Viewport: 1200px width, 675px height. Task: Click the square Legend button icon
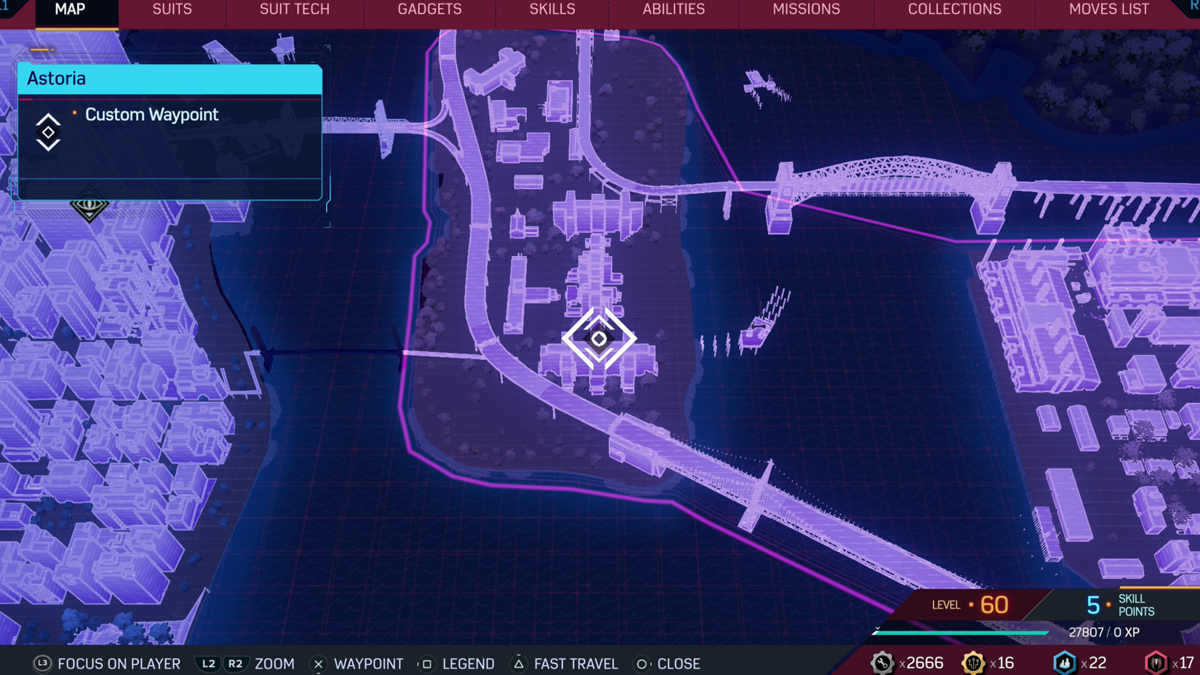tap(426, 664)
